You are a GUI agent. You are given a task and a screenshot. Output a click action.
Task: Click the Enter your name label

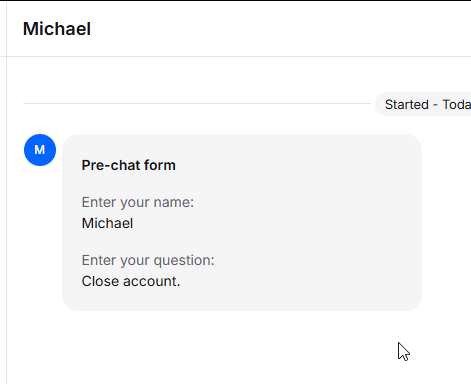(x=138, y=202)
